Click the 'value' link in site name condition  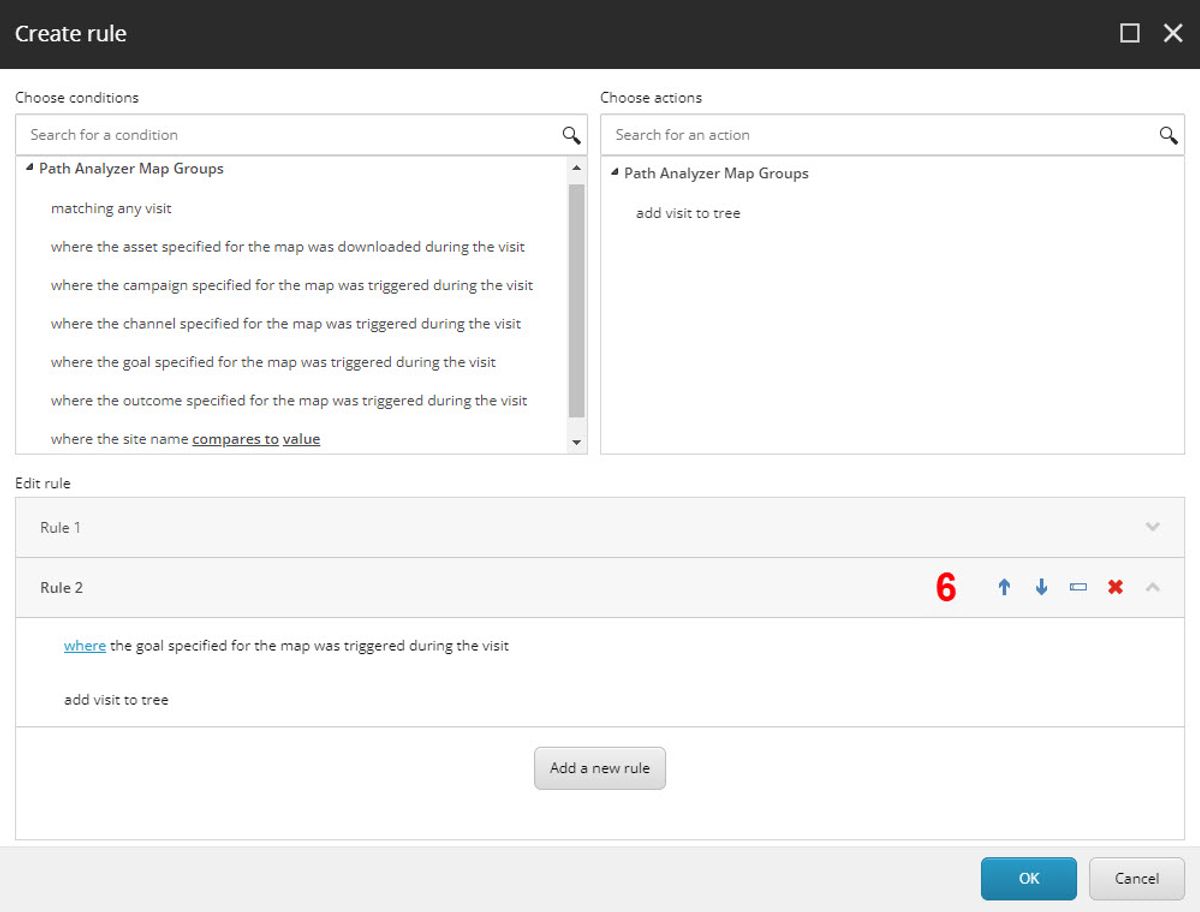pyautogui.click(x=301, y=439)
